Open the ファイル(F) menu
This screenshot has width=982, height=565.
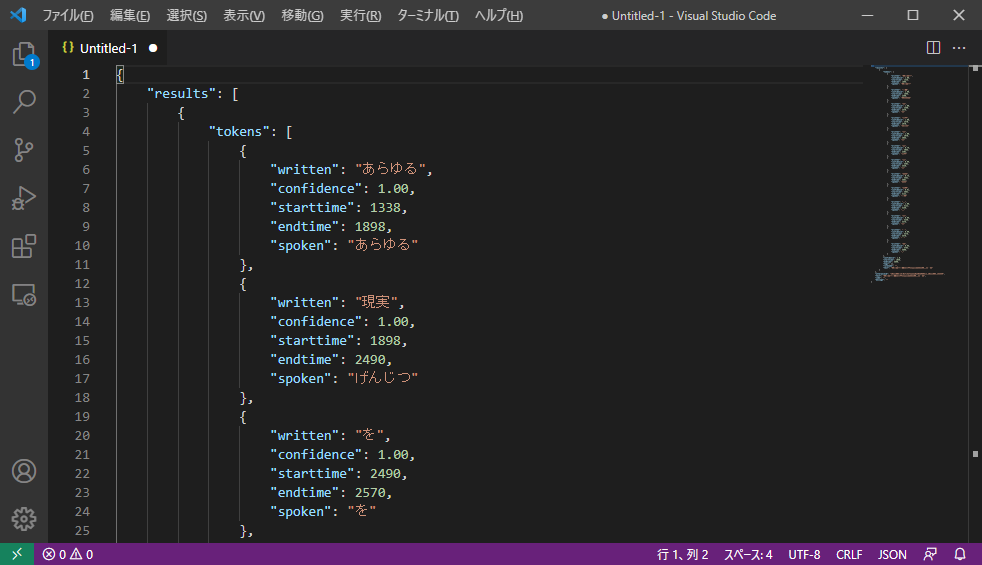pos(68,16)
